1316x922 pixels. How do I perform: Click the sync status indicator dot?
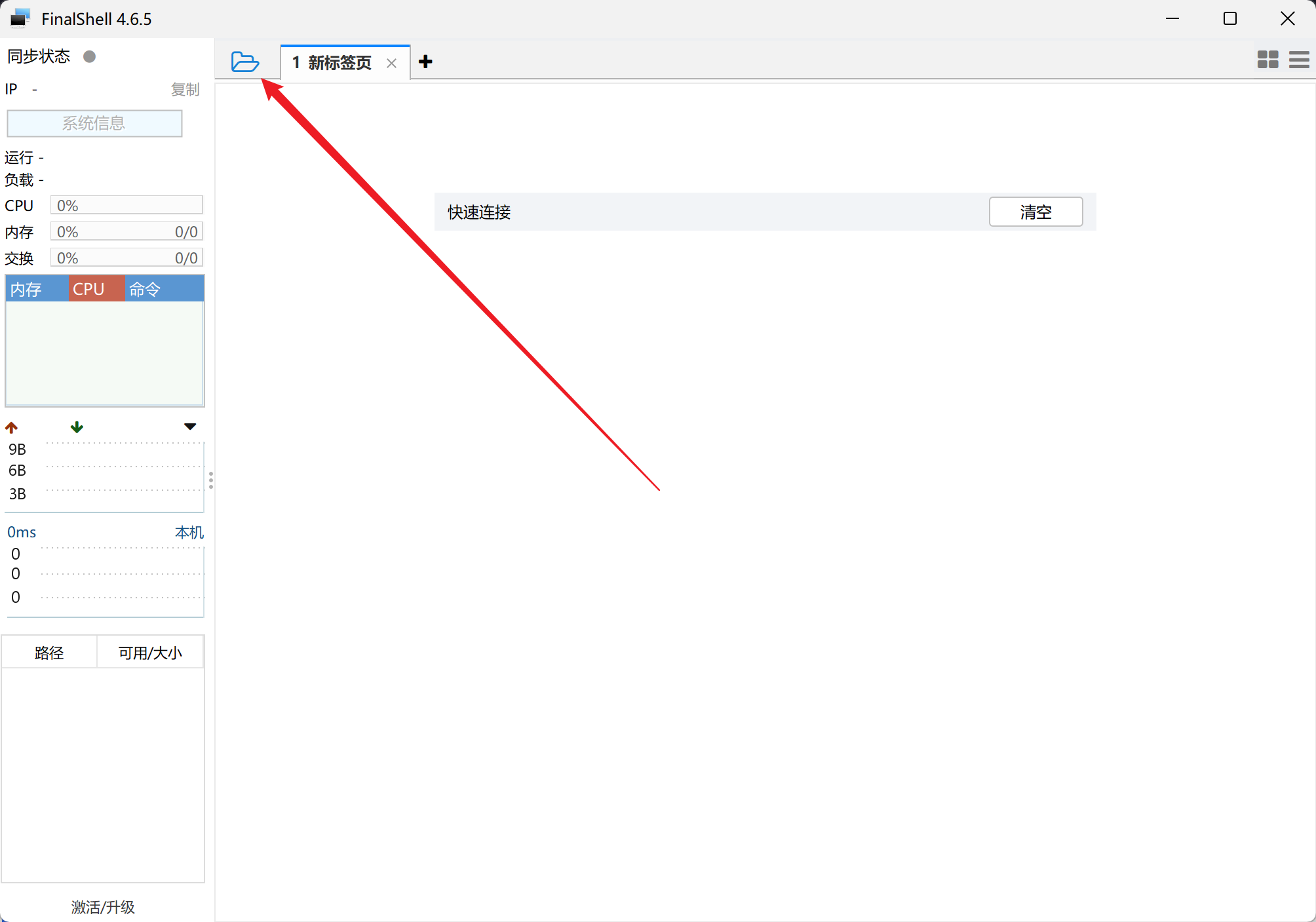tap(90, 56)
